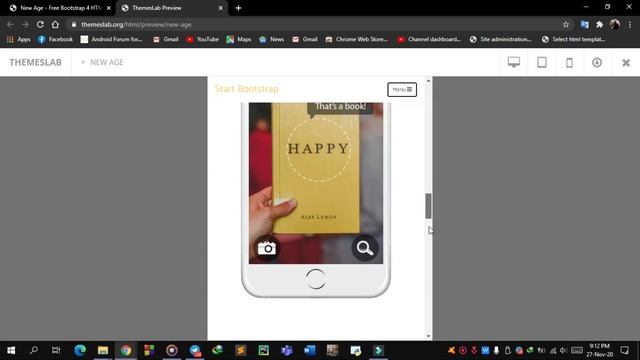
Task: Bookmark this page with the star
Action: [566, 24]
